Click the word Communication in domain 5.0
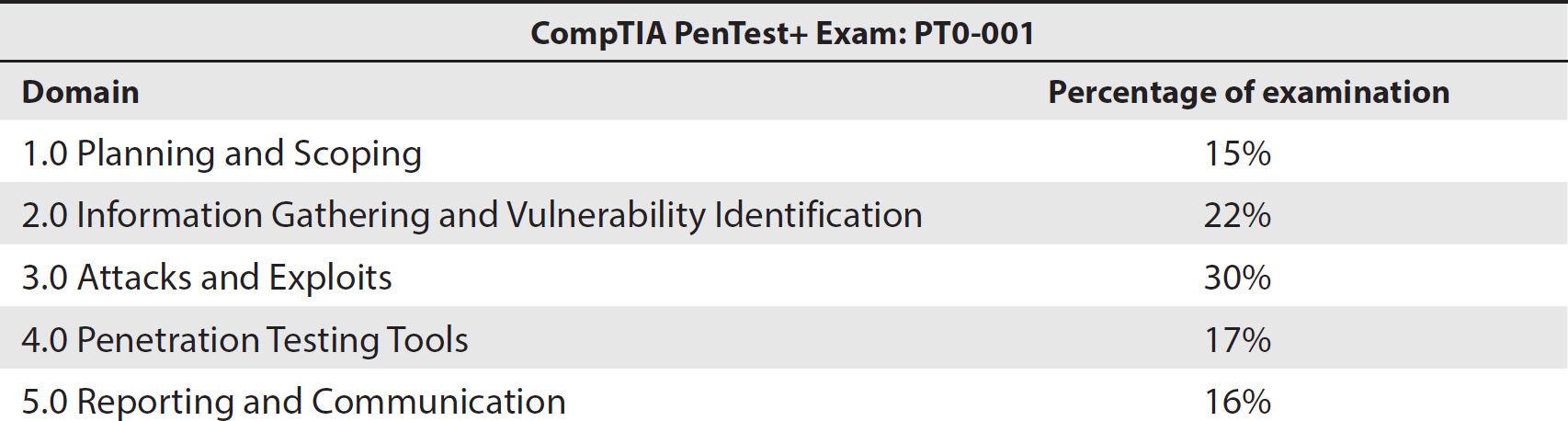 click(x=438, y=402)
